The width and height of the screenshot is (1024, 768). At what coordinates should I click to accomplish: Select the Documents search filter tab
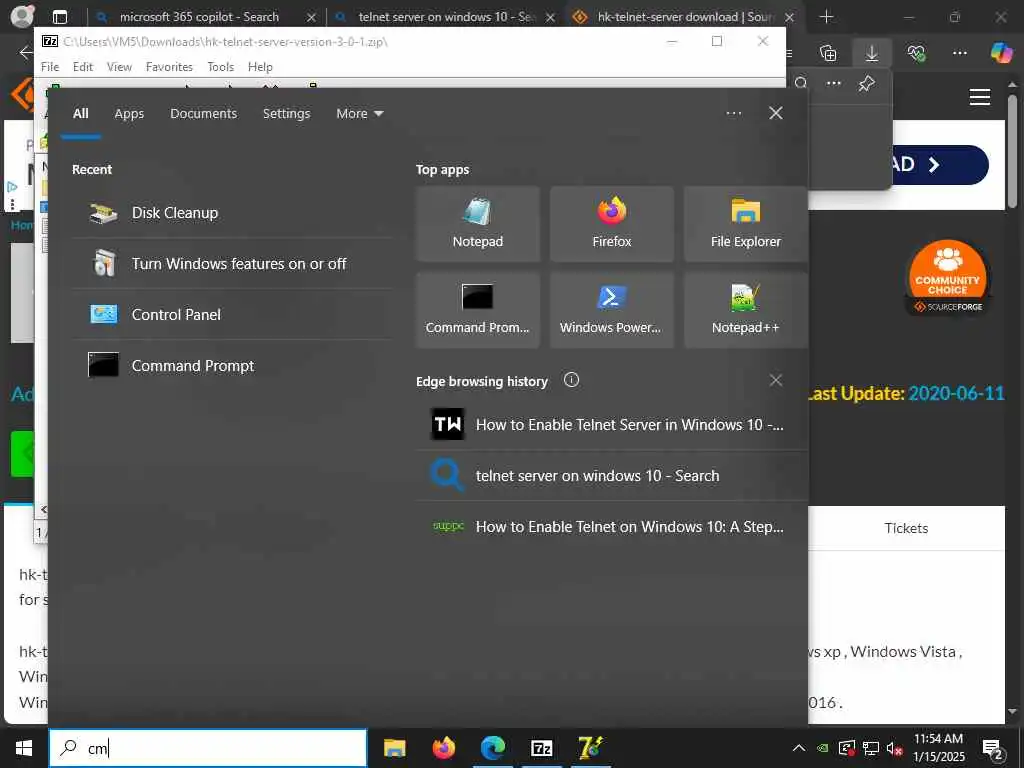click(x=204, y=114)
